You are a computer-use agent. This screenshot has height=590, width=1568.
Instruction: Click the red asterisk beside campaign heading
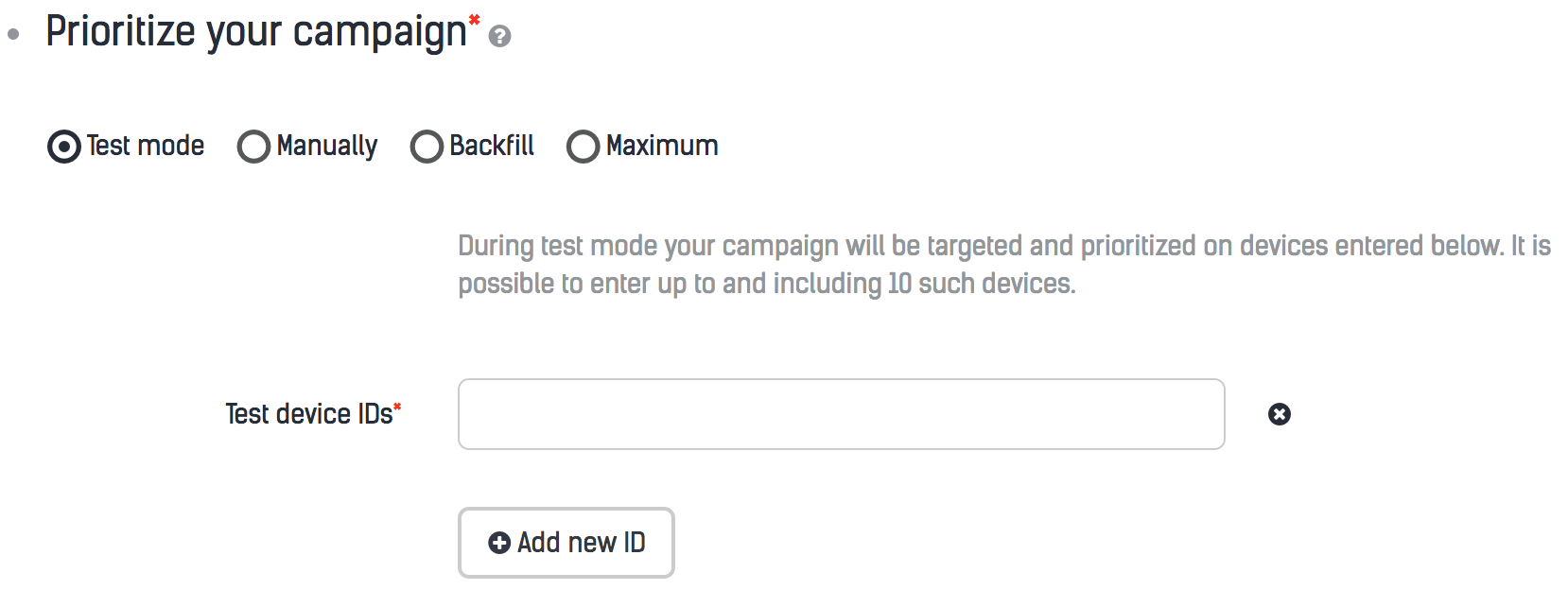coord(475,20)
